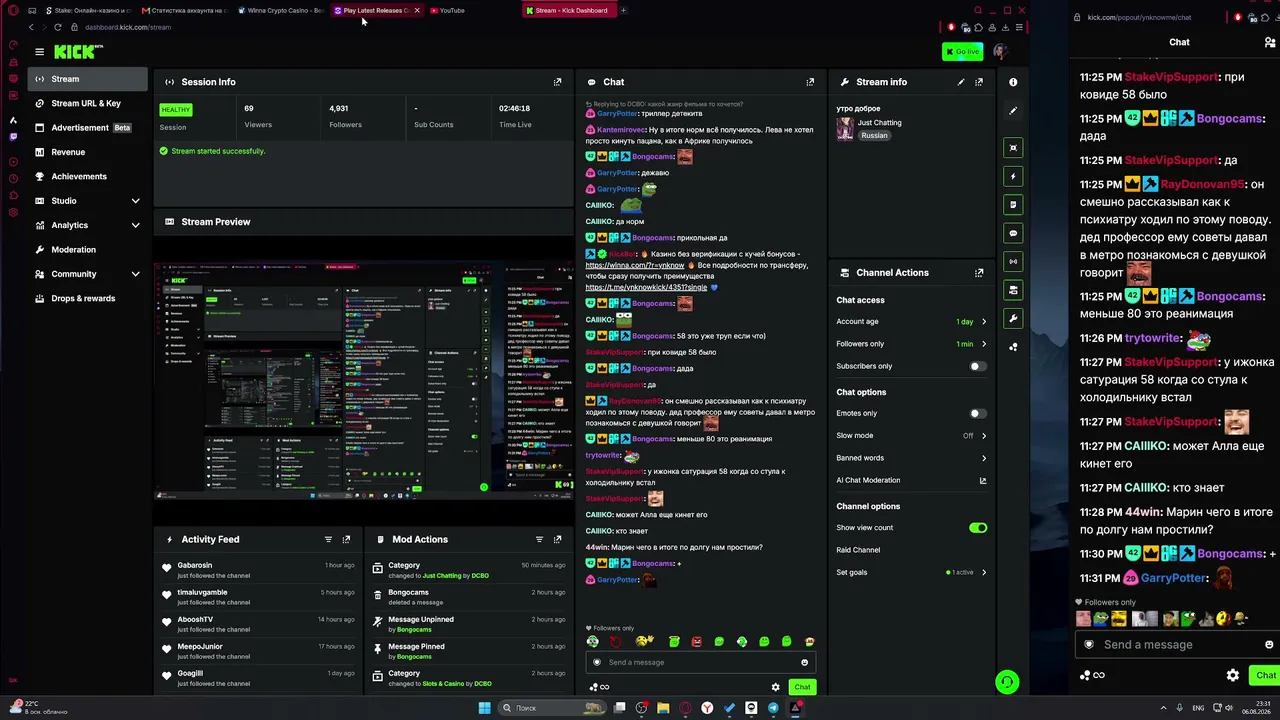
Task: Toggle Emotes only chat mode
Action: click(x=978, y=413)
